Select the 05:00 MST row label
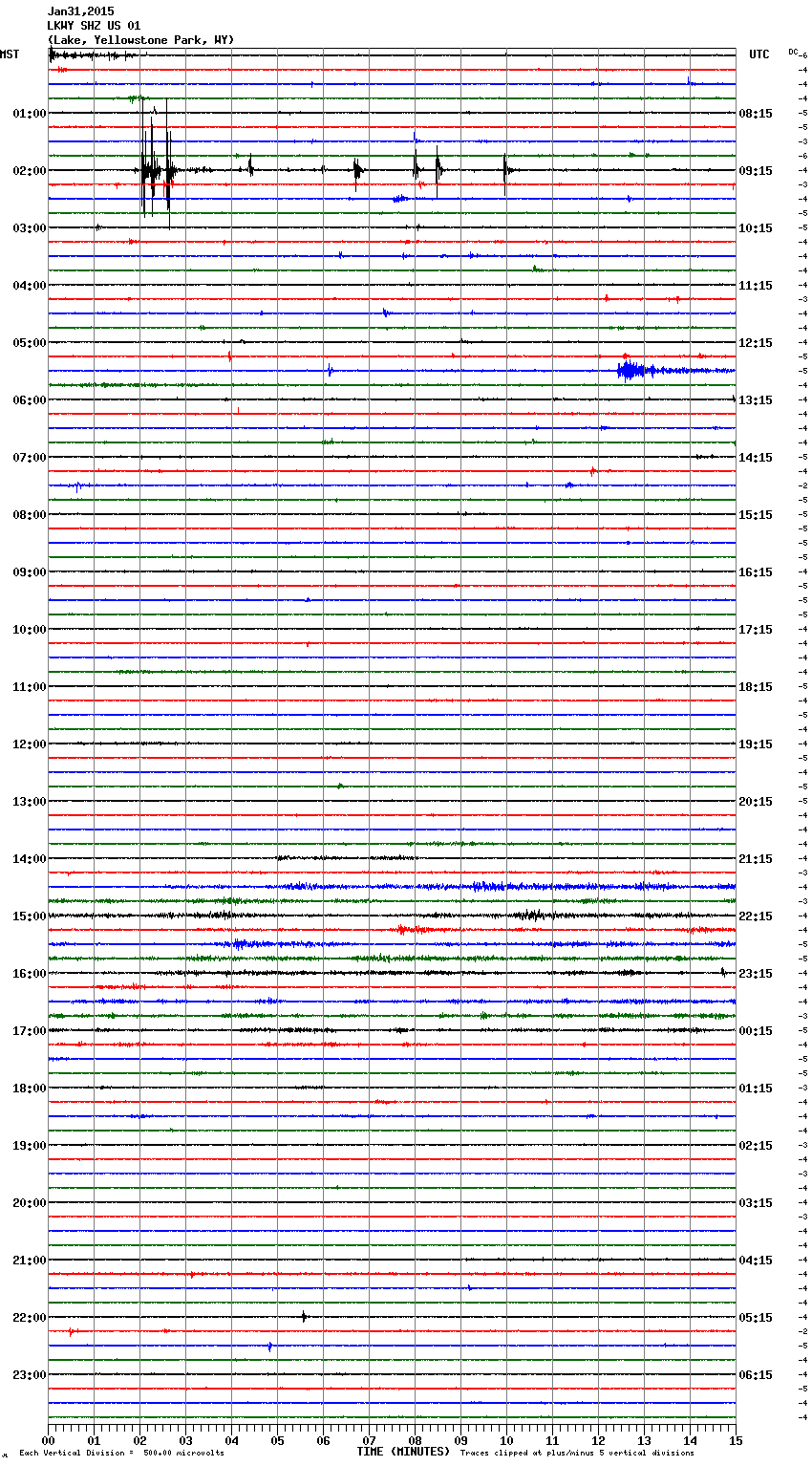The height and width of the screenshot is (1466, 812). click(x=30, y=343)
